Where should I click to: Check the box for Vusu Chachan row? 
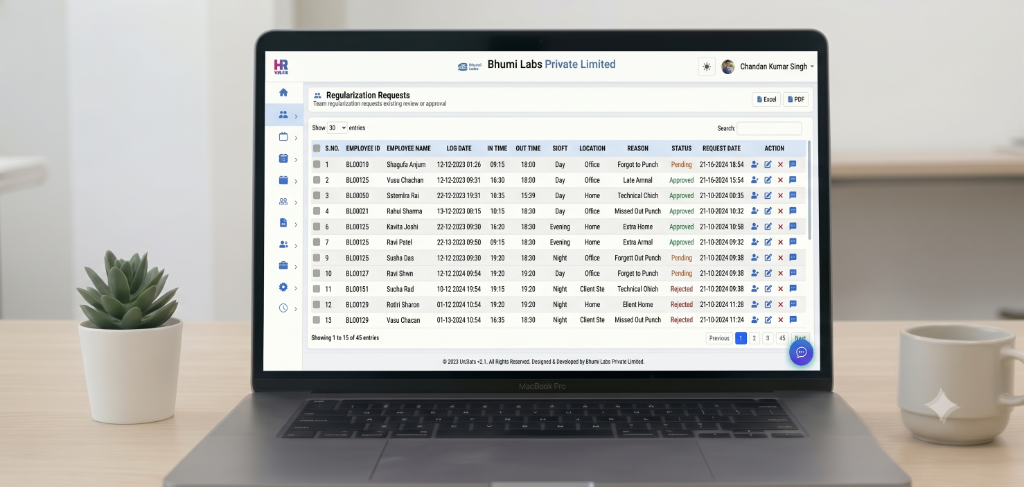(317, 180)
